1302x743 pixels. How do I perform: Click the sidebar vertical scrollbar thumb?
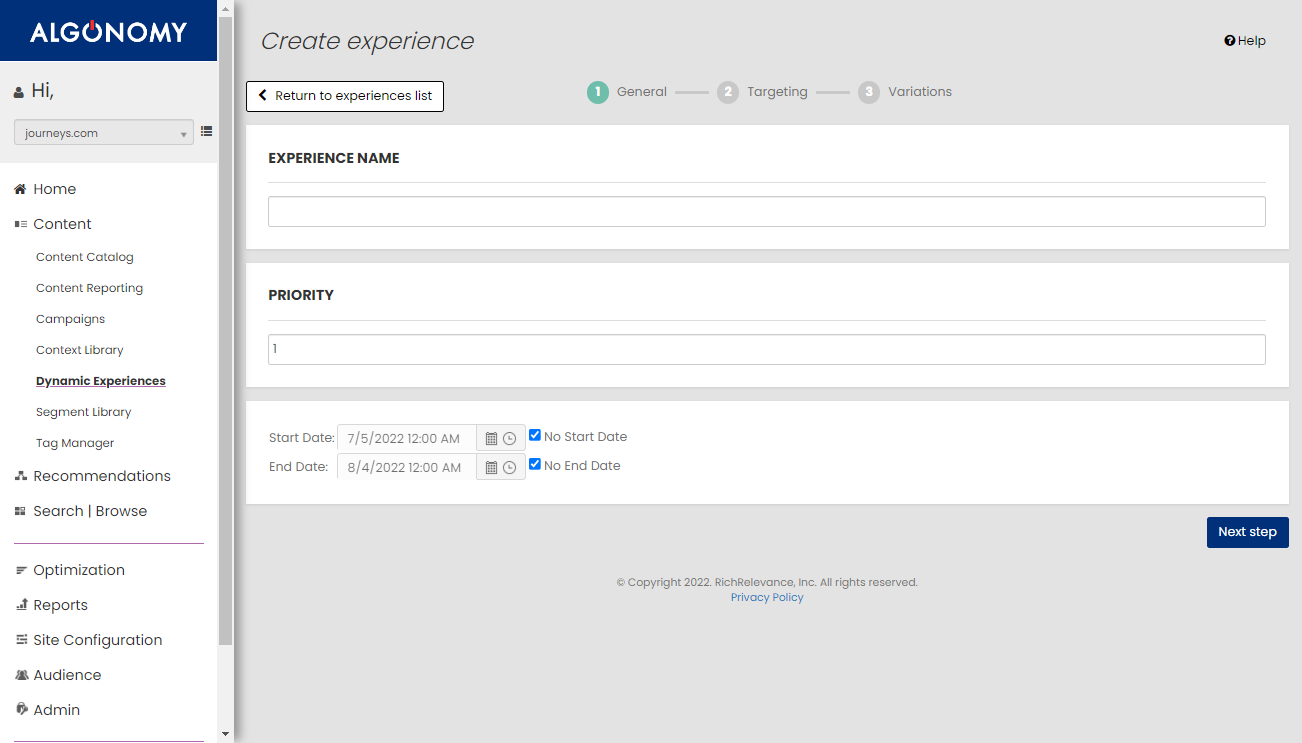click(225, 330)
